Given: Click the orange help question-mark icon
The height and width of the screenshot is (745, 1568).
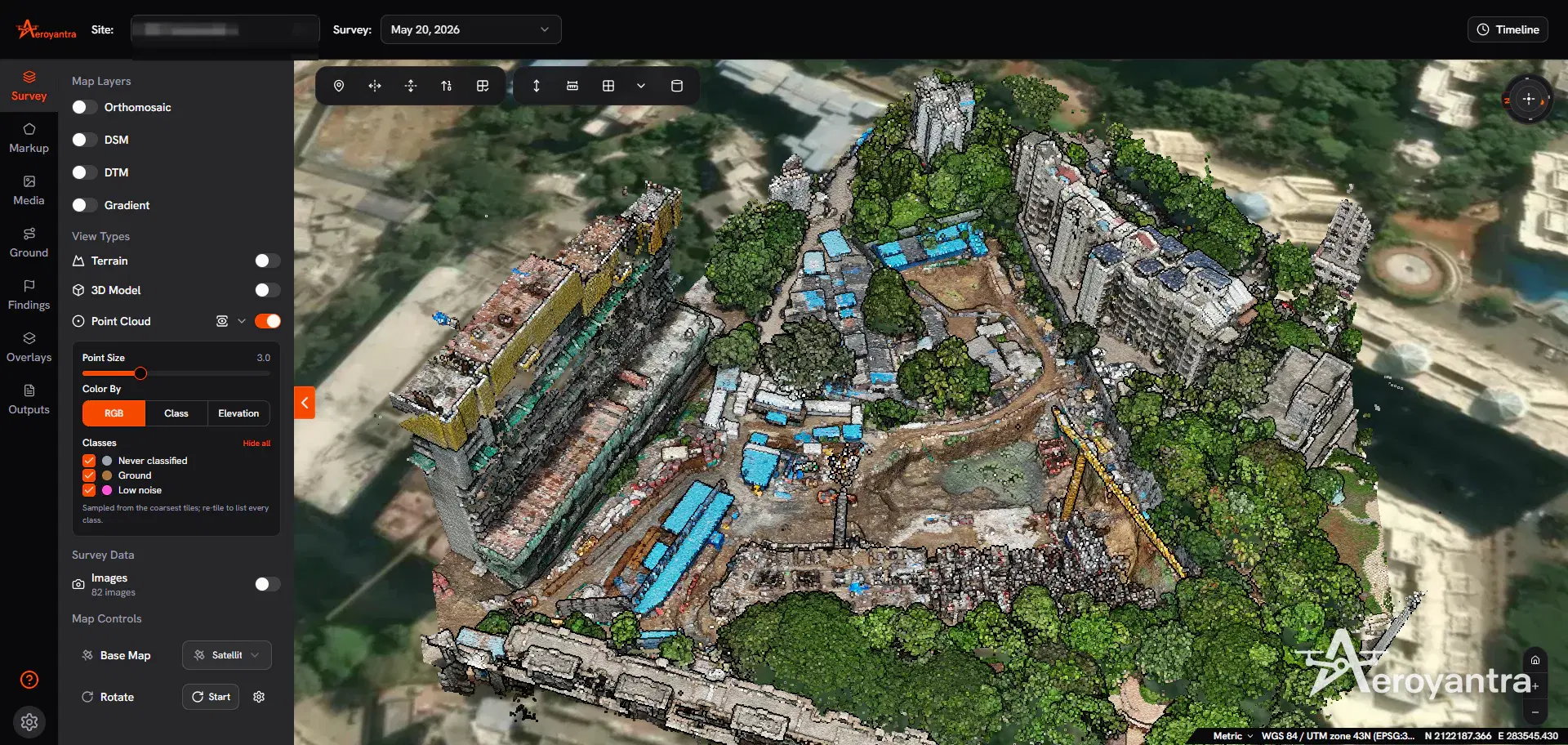Looking at the screenshot, I should (x=29, y=680).
